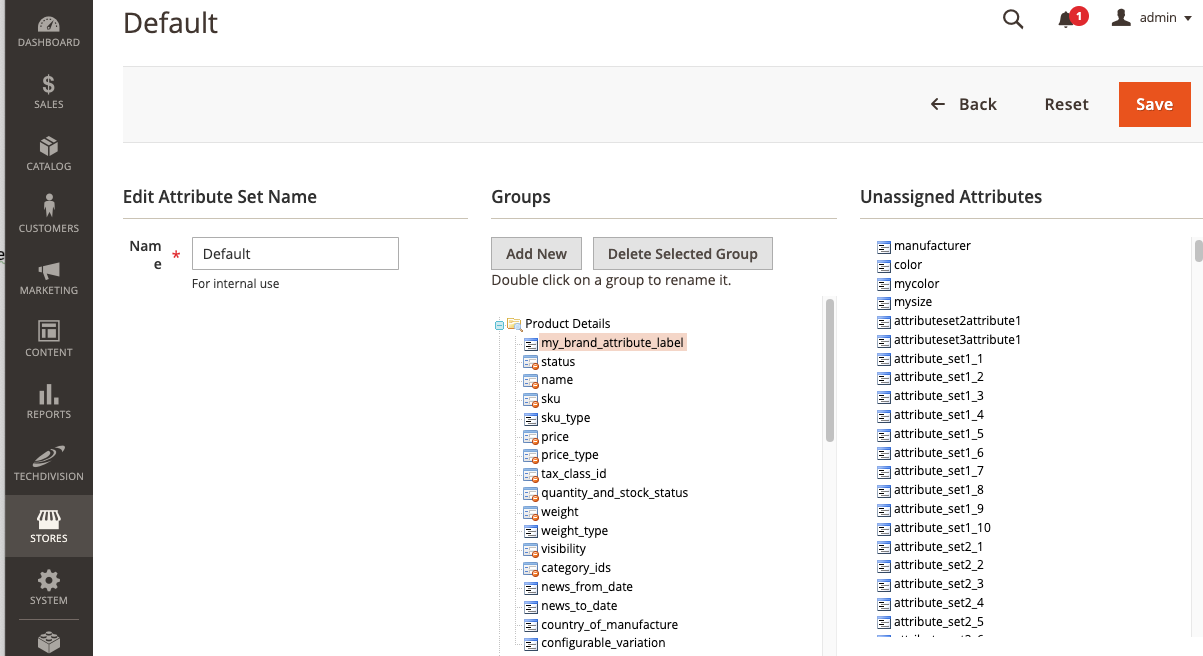Select the weight_type attribute
1203x656 pixels.
coord(575,531)
